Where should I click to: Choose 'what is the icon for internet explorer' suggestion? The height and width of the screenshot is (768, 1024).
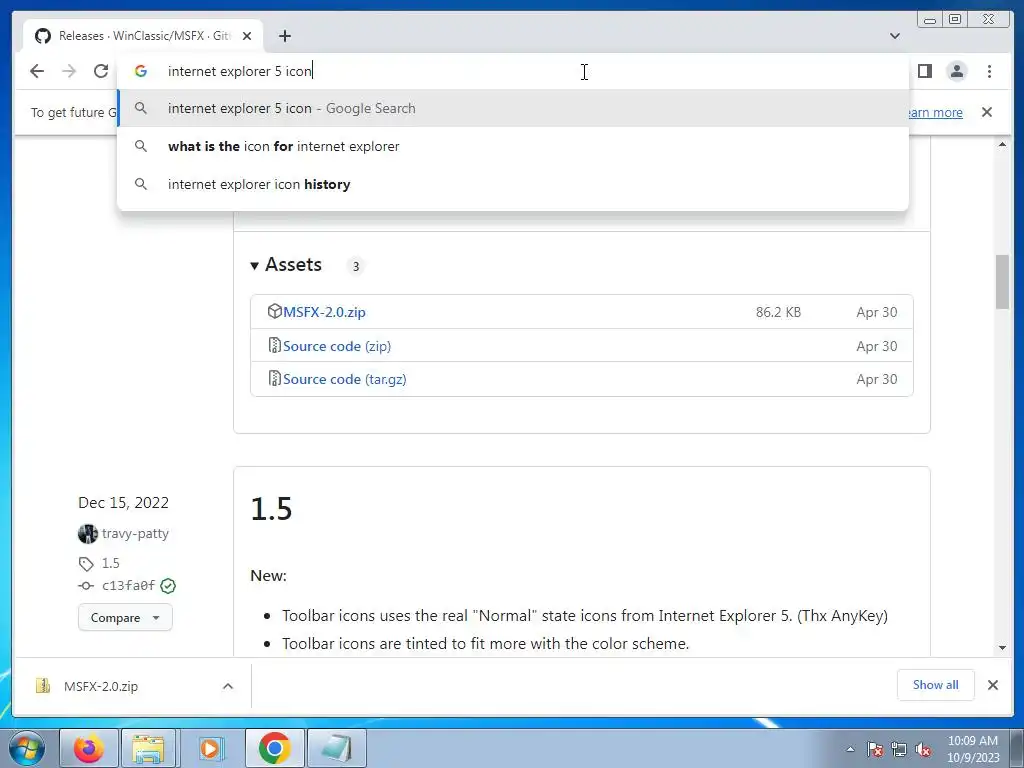pyautogui.click(x=513, y=146)
